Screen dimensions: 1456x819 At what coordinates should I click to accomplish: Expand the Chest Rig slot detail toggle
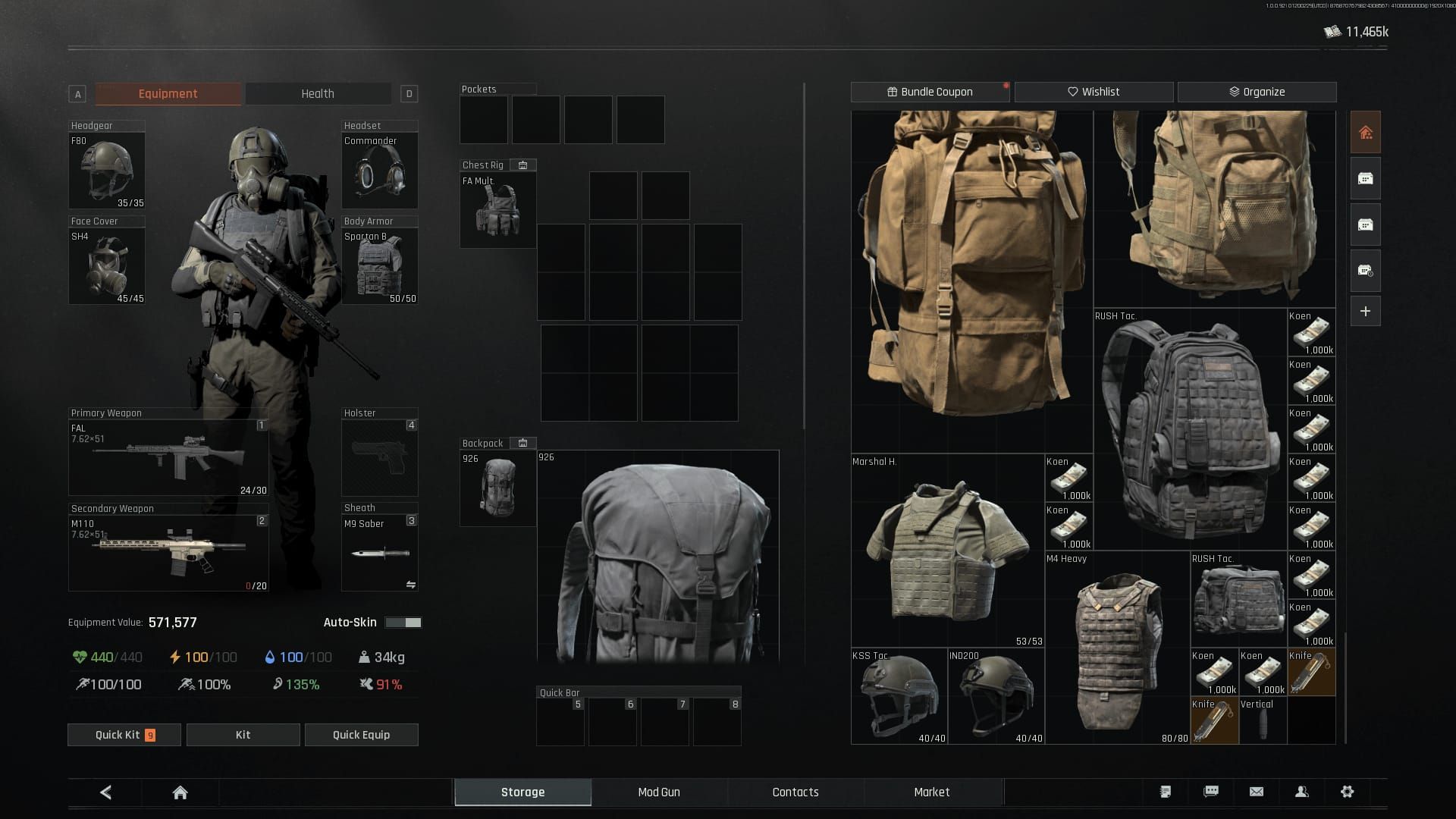pos(522,165)
